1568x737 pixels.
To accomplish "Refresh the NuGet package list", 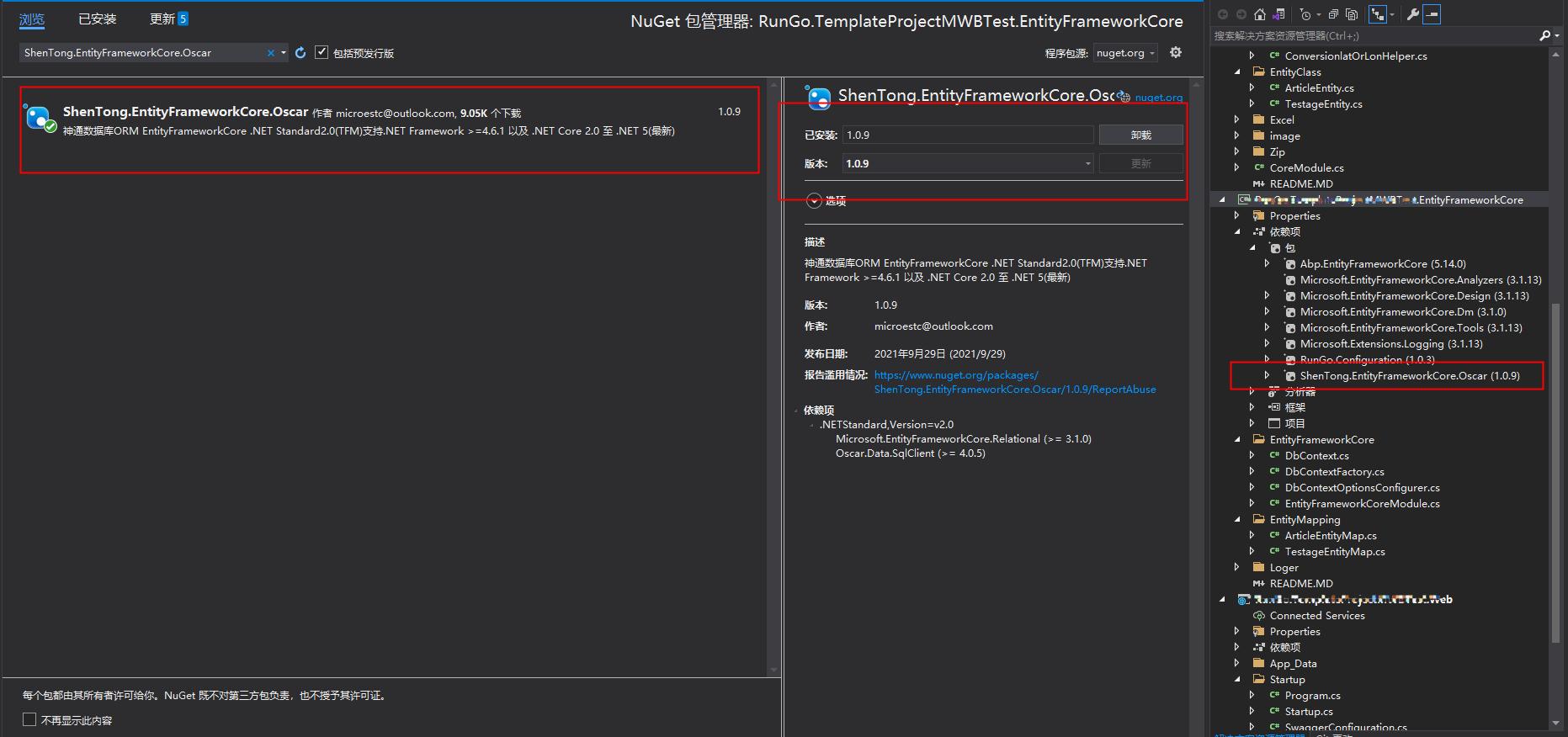I will [300, 52].
